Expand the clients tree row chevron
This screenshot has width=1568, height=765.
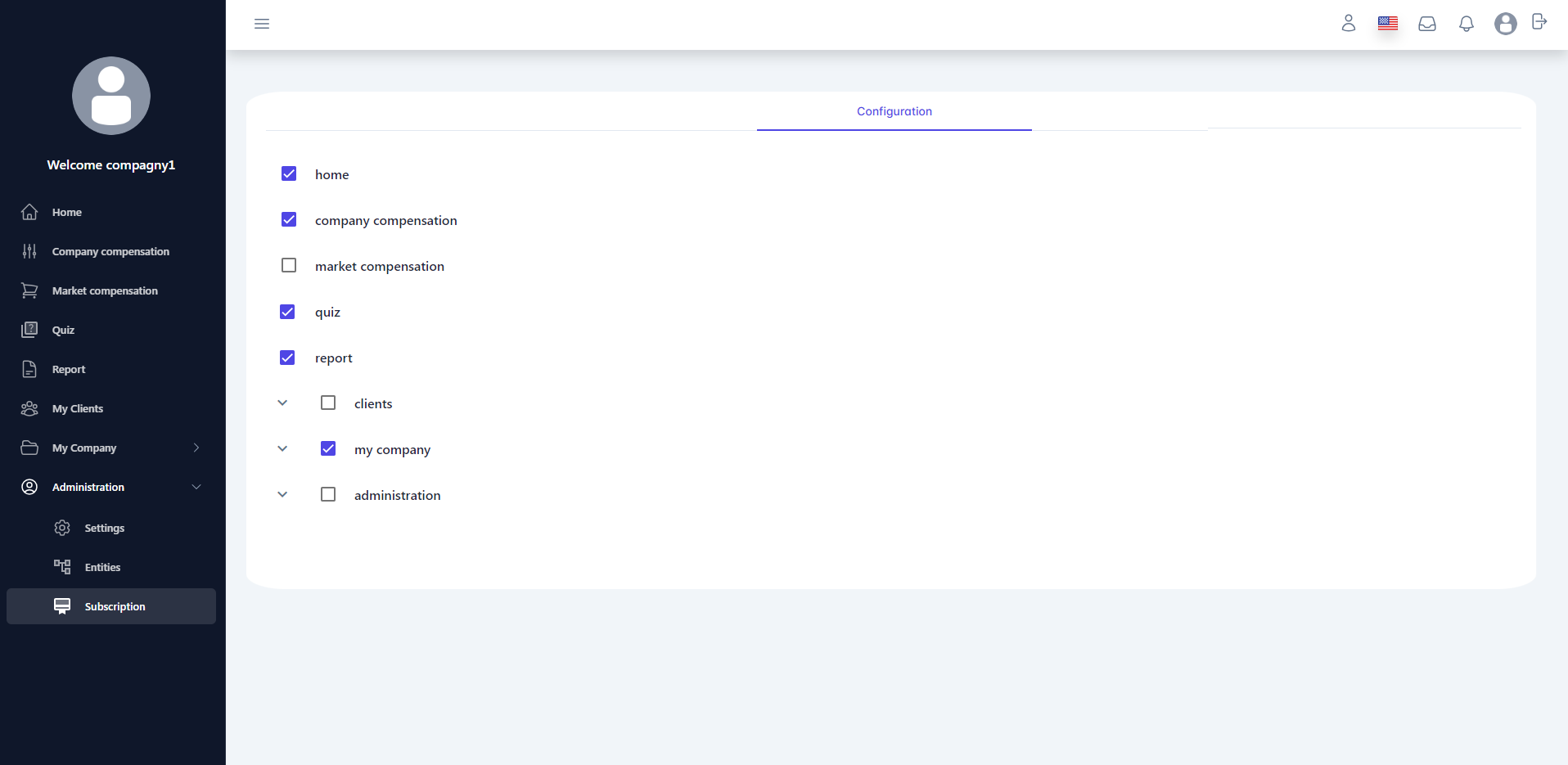pos(282,403)
